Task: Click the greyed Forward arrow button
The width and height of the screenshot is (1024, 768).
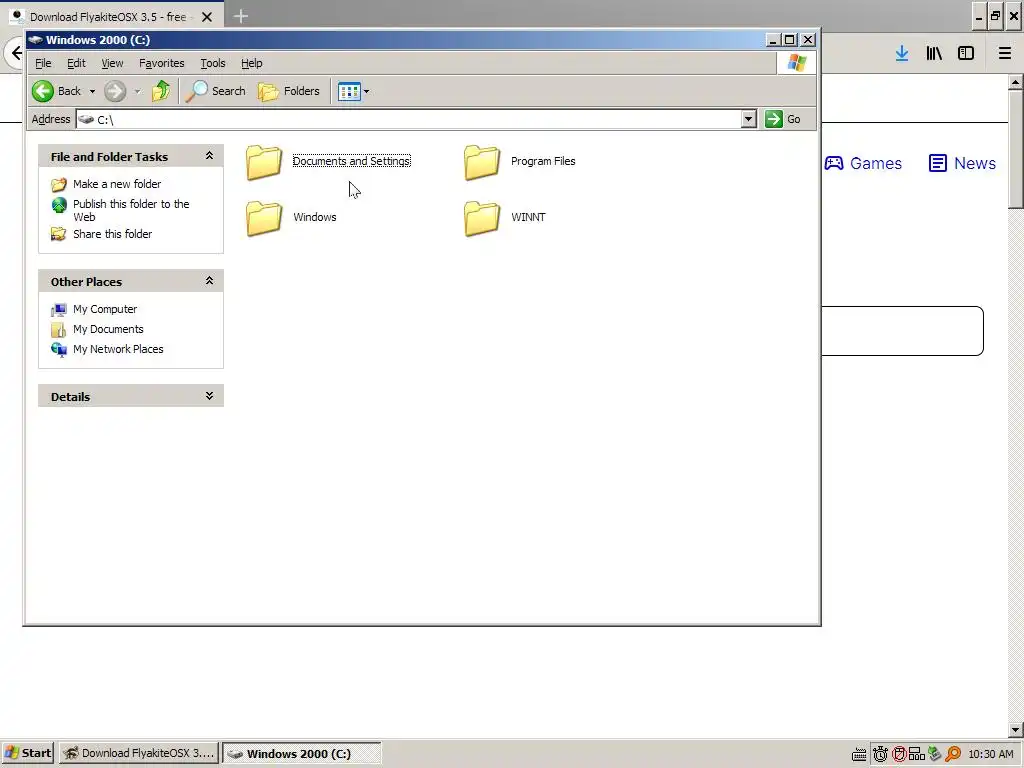Action: 115,91
